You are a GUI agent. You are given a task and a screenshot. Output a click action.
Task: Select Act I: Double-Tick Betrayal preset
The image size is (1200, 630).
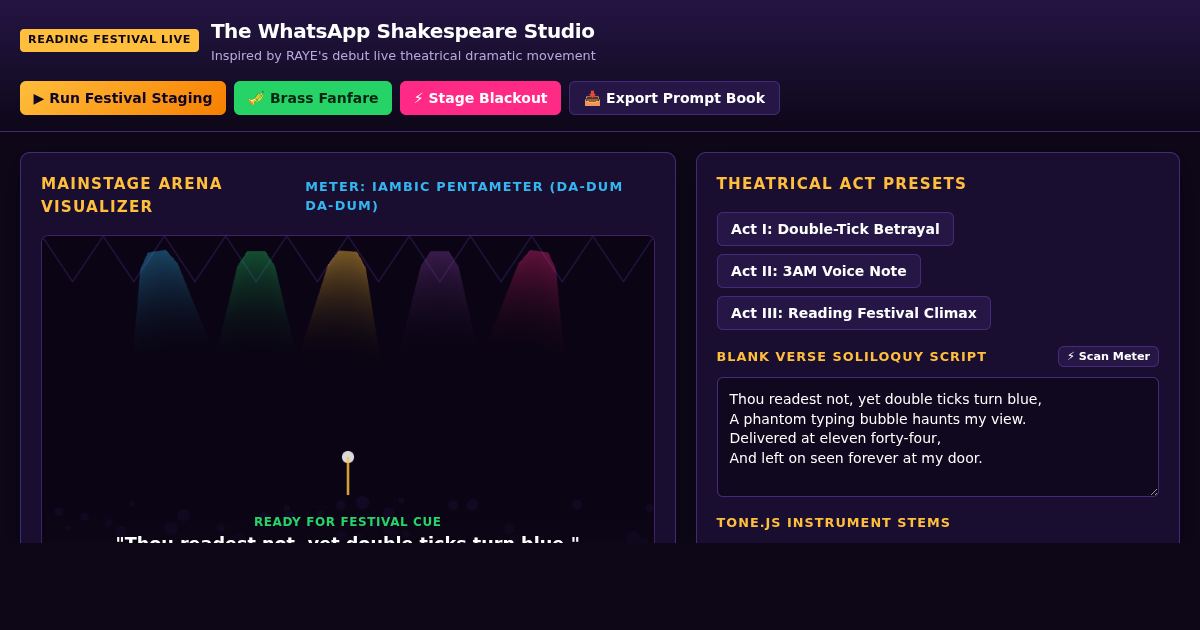tap(835, 229)
